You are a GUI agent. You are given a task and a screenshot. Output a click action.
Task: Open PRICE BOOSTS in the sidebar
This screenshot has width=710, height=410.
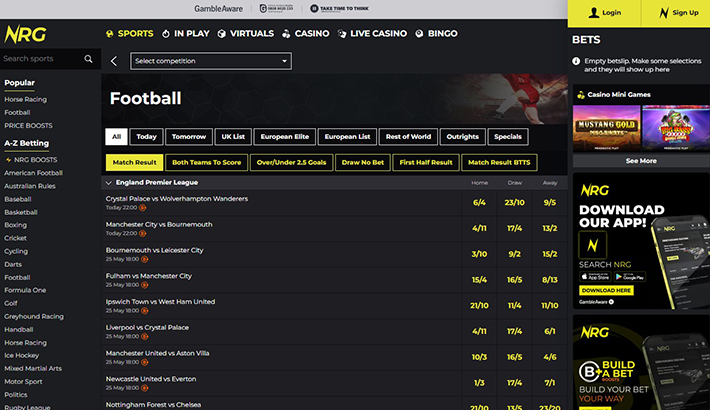[28, 125]
